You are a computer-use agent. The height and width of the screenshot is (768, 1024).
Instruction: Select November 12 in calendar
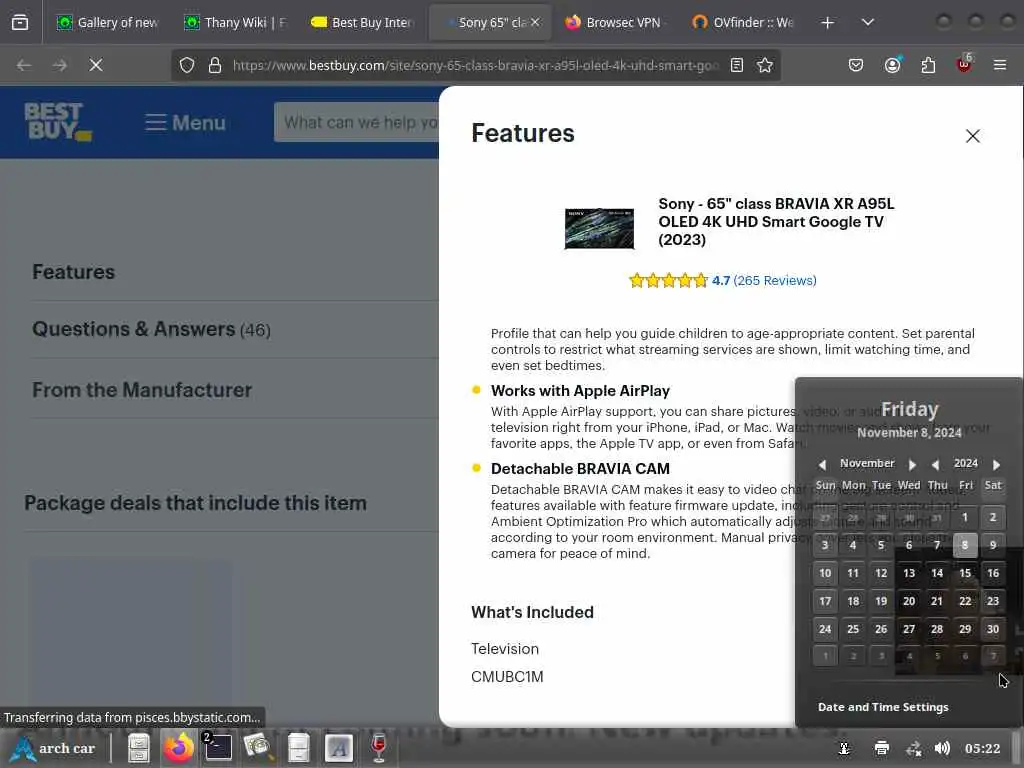(881, 573)
